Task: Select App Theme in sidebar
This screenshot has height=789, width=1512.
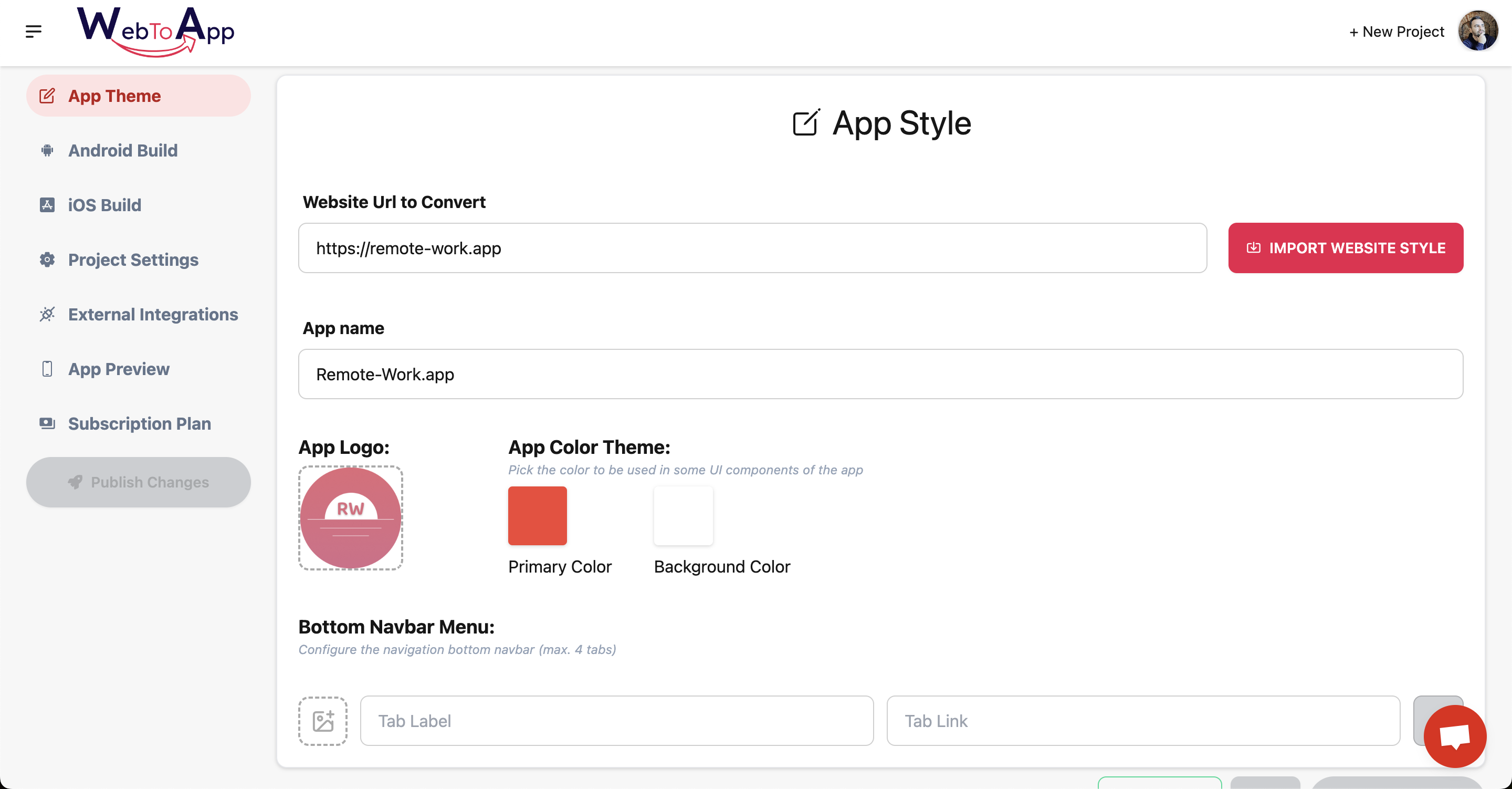Action: tap(139, 96)
